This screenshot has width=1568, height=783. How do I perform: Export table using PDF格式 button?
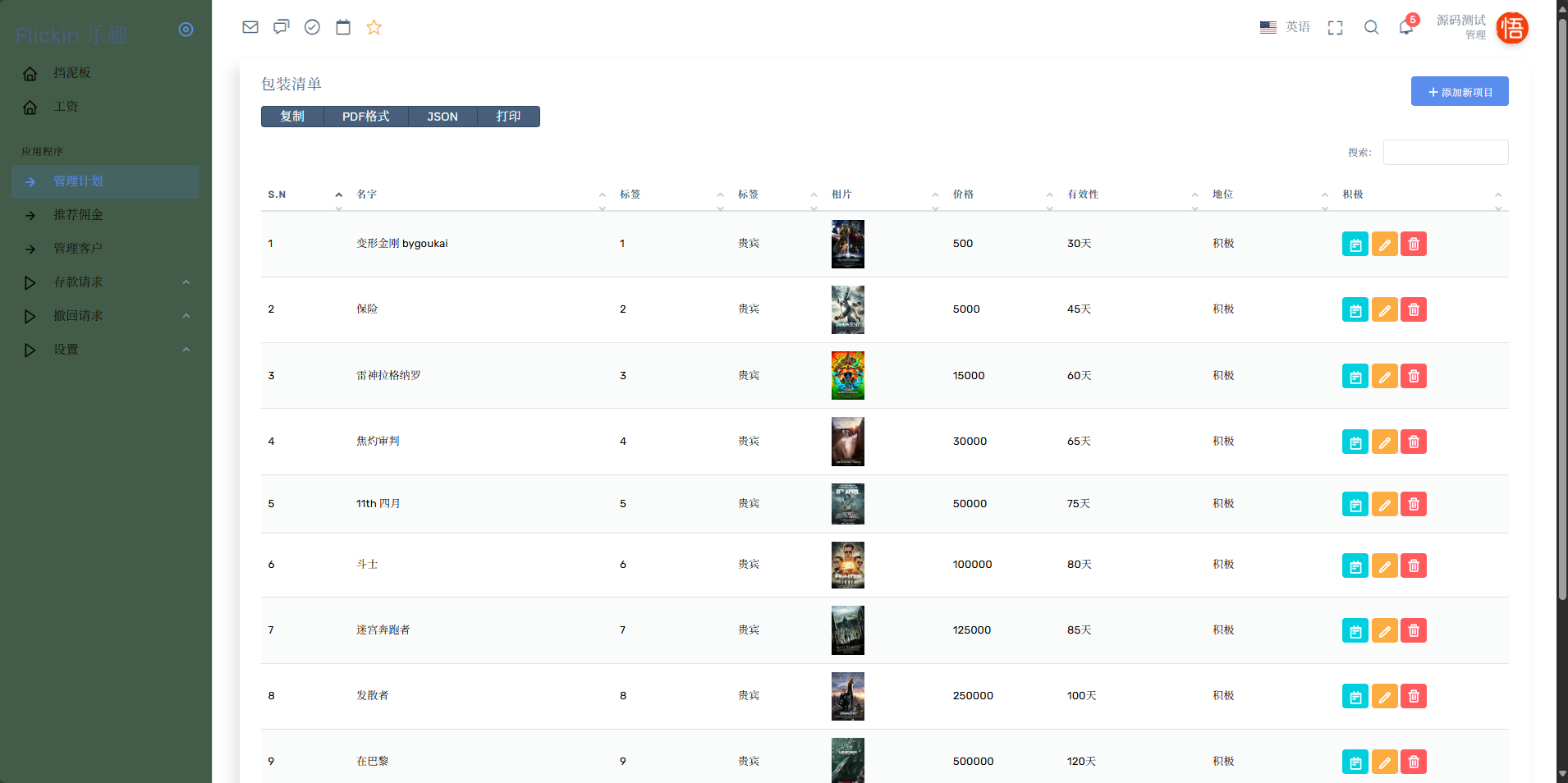click(365, 117)
